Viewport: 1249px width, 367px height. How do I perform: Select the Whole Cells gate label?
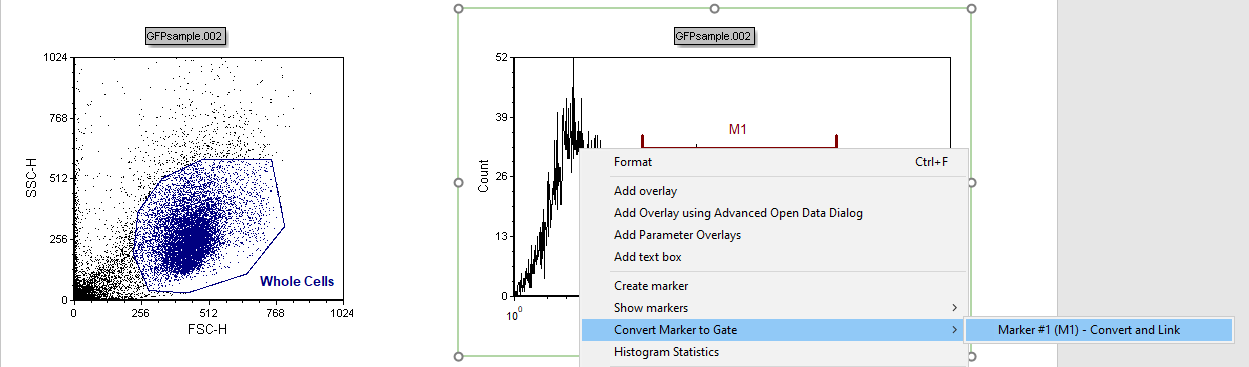pyautogui.click(x=297, y=282)
